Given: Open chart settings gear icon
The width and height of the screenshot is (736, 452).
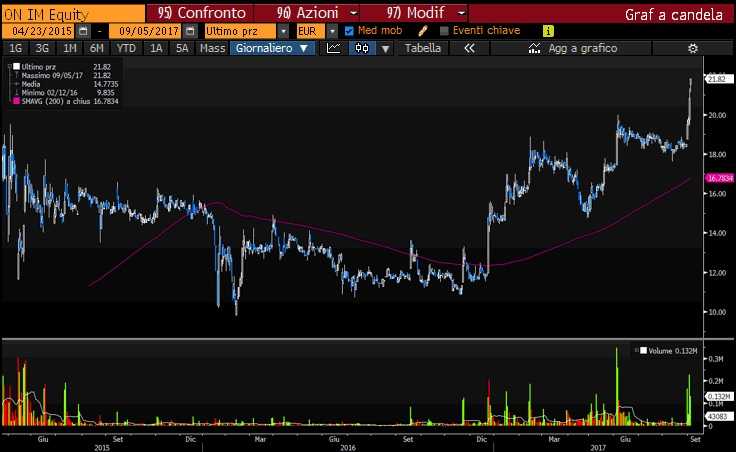Looking at the screenshot, I should click(692, 48).
